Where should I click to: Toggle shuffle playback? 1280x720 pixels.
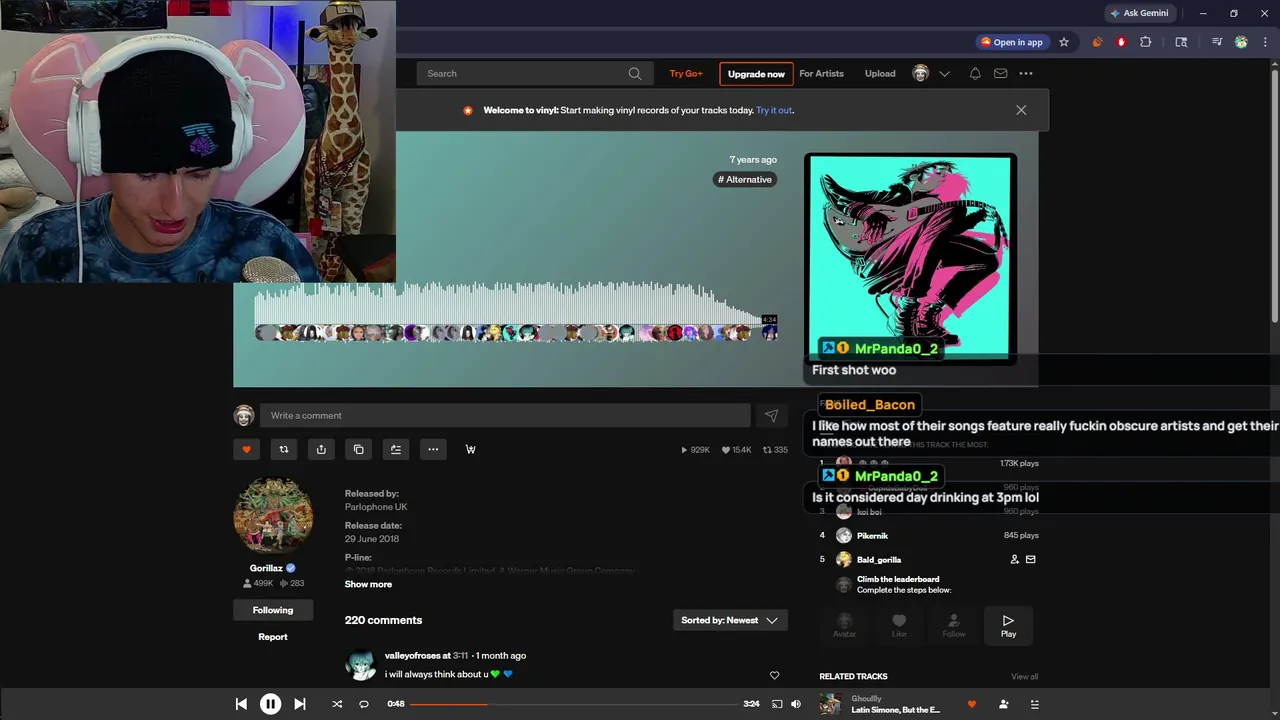[337, 704]
